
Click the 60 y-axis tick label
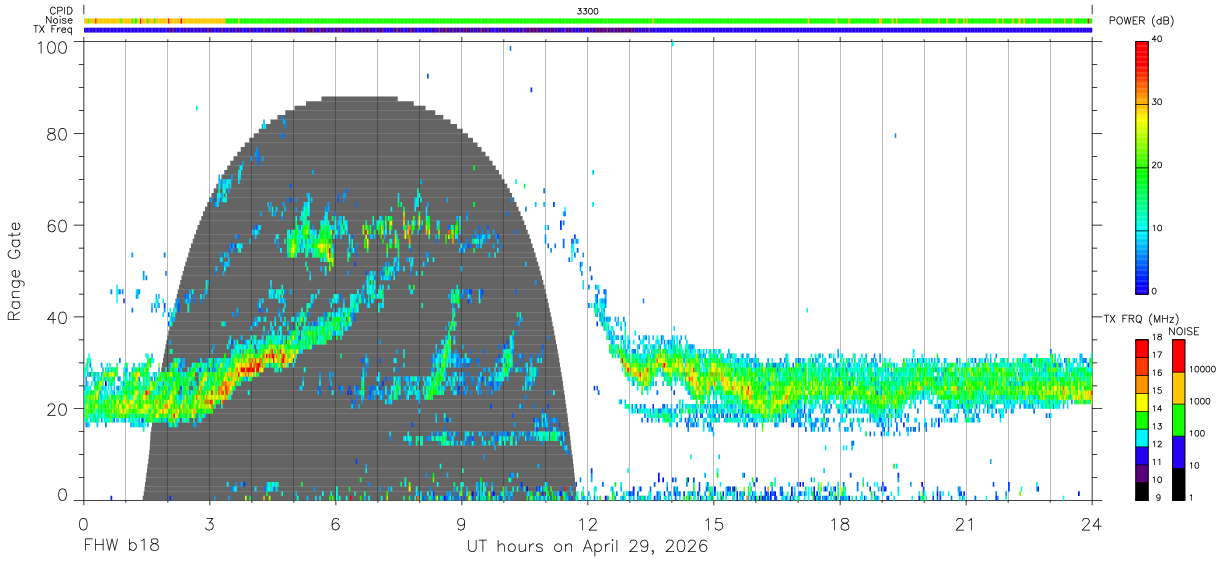point(59,226)
